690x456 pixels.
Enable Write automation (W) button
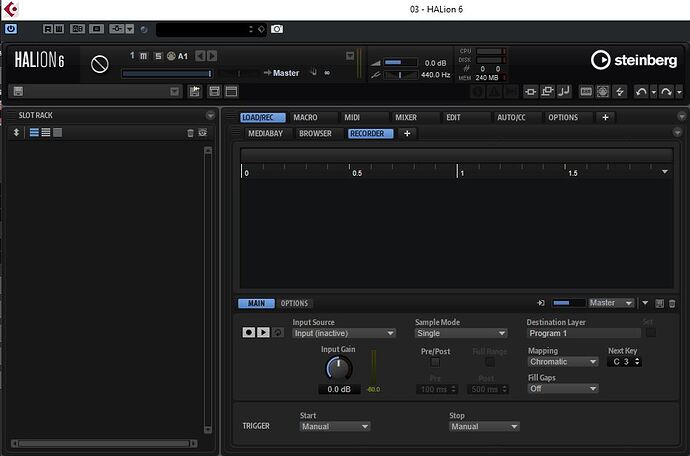point(59,29)
